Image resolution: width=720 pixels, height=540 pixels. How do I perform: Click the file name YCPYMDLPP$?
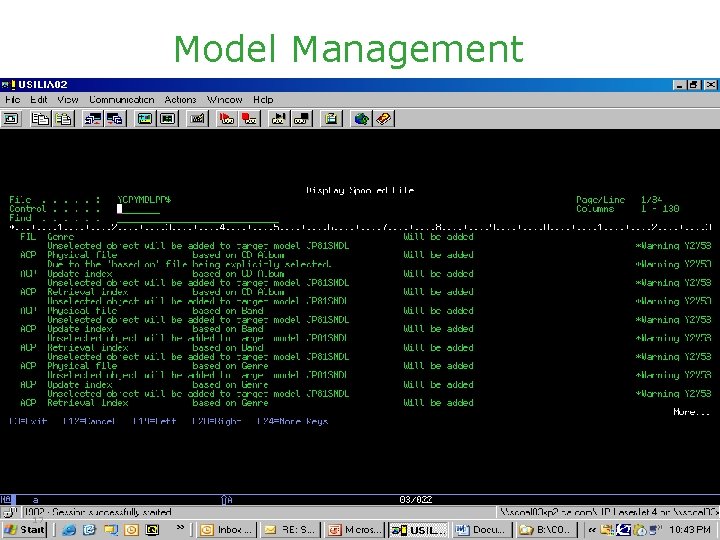point(144,200)
